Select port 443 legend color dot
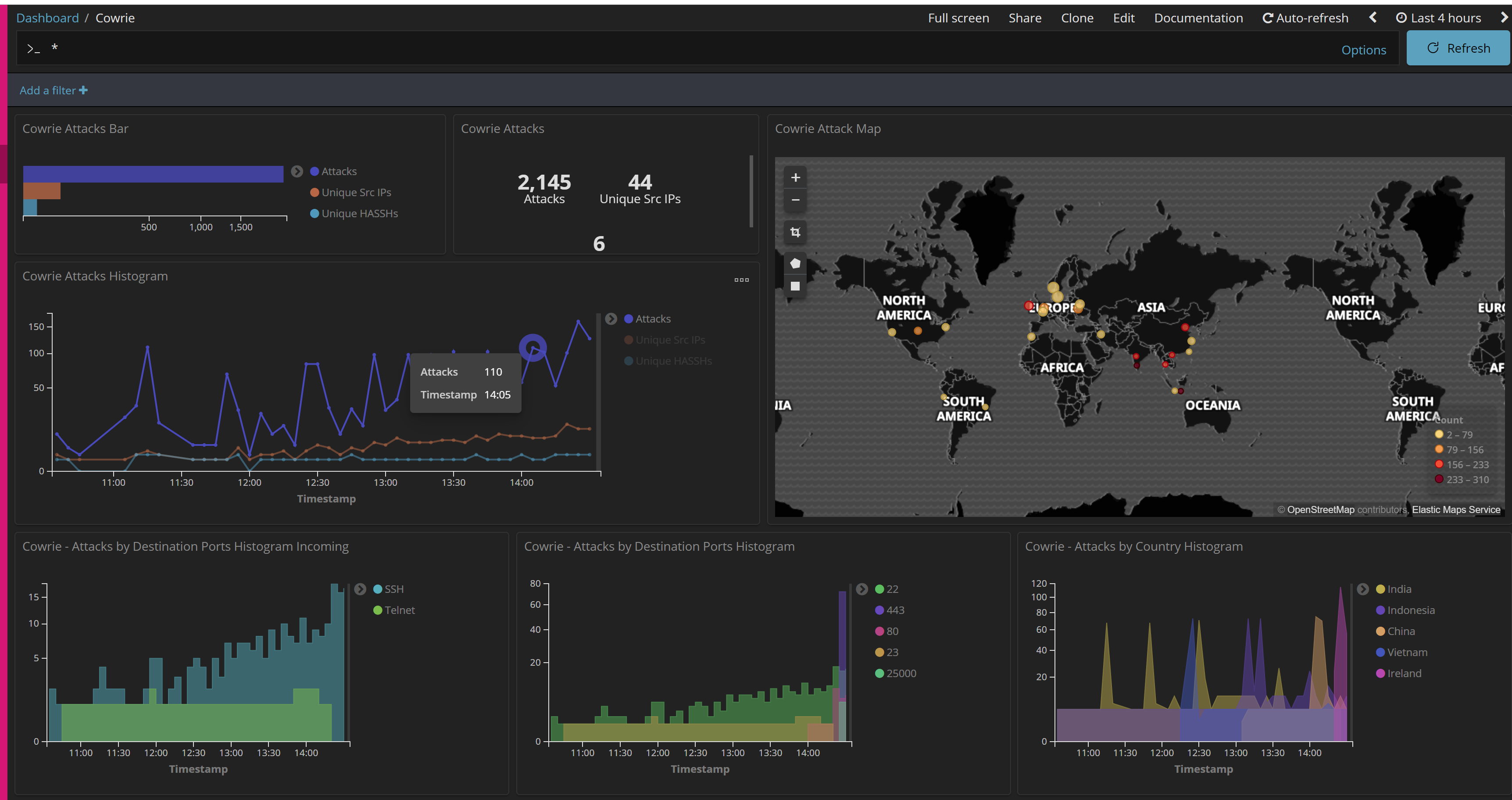The width and height of the screenshot is (1512, 800). tap(879, 610)
